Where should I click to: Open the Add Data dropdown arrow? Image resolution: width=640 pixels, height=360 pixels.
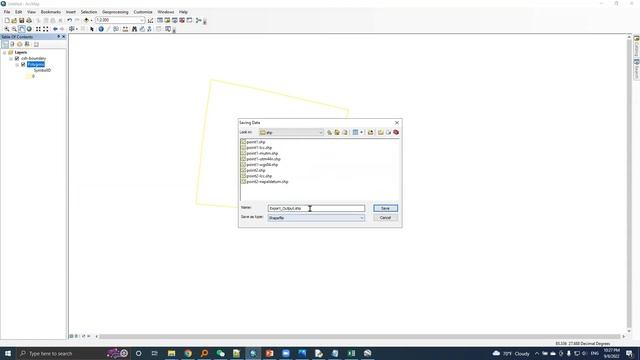coord(91,20)
